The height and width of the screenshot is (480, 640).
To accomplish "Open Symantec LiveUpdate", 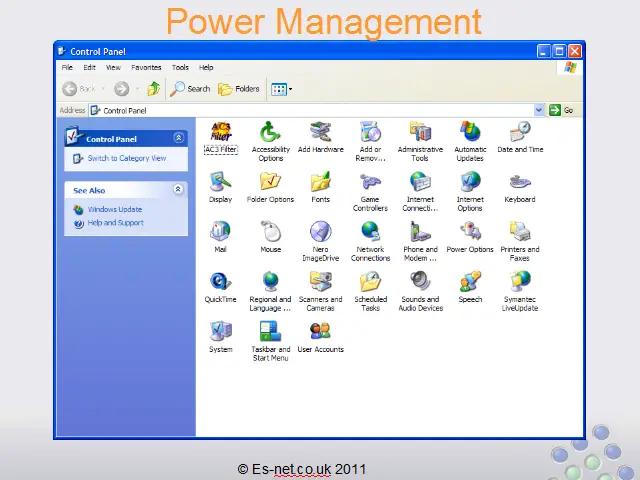I will pos(520,291).
